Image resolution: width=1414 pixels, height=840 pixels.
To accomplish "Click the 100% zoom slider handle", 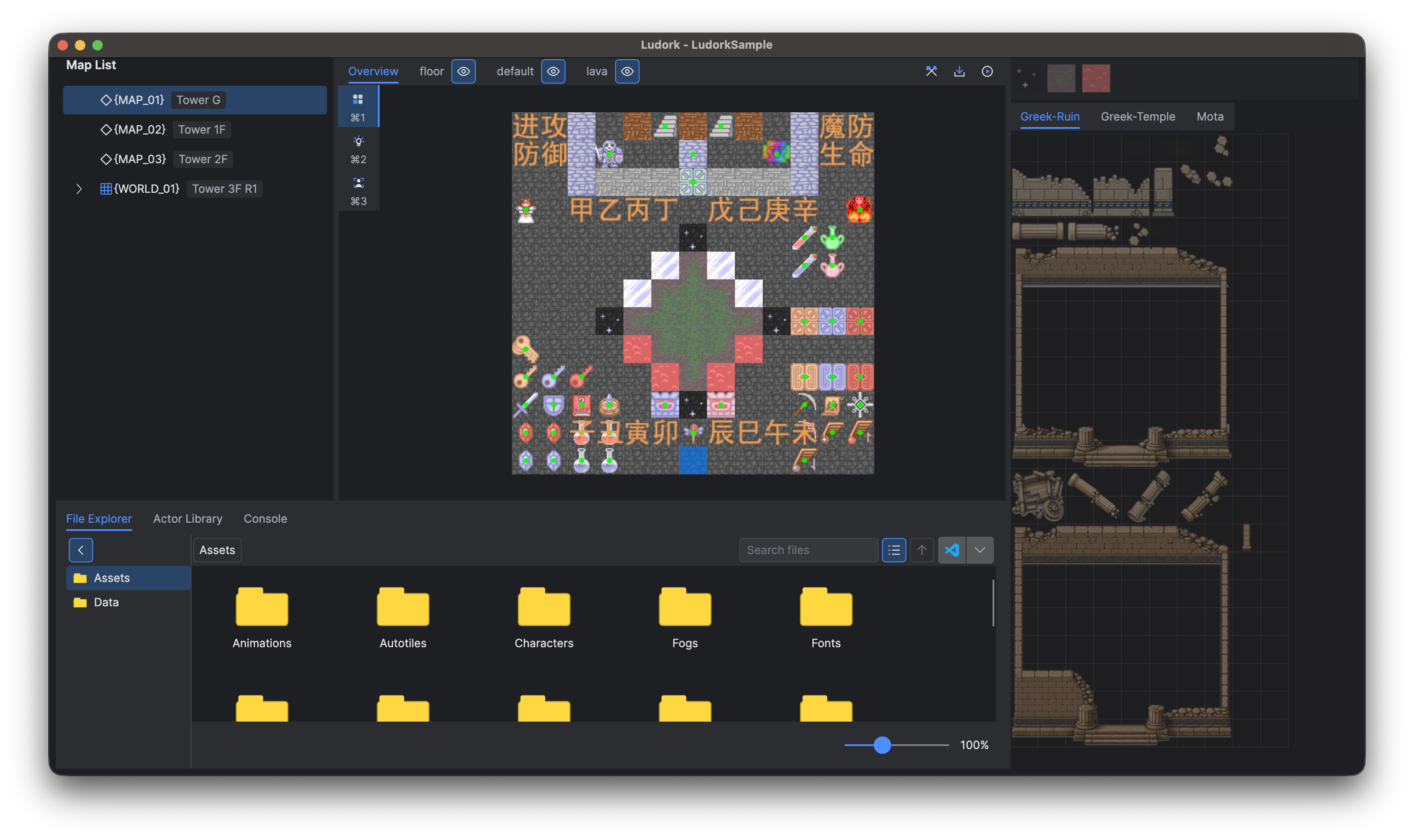I will point(882,745).
